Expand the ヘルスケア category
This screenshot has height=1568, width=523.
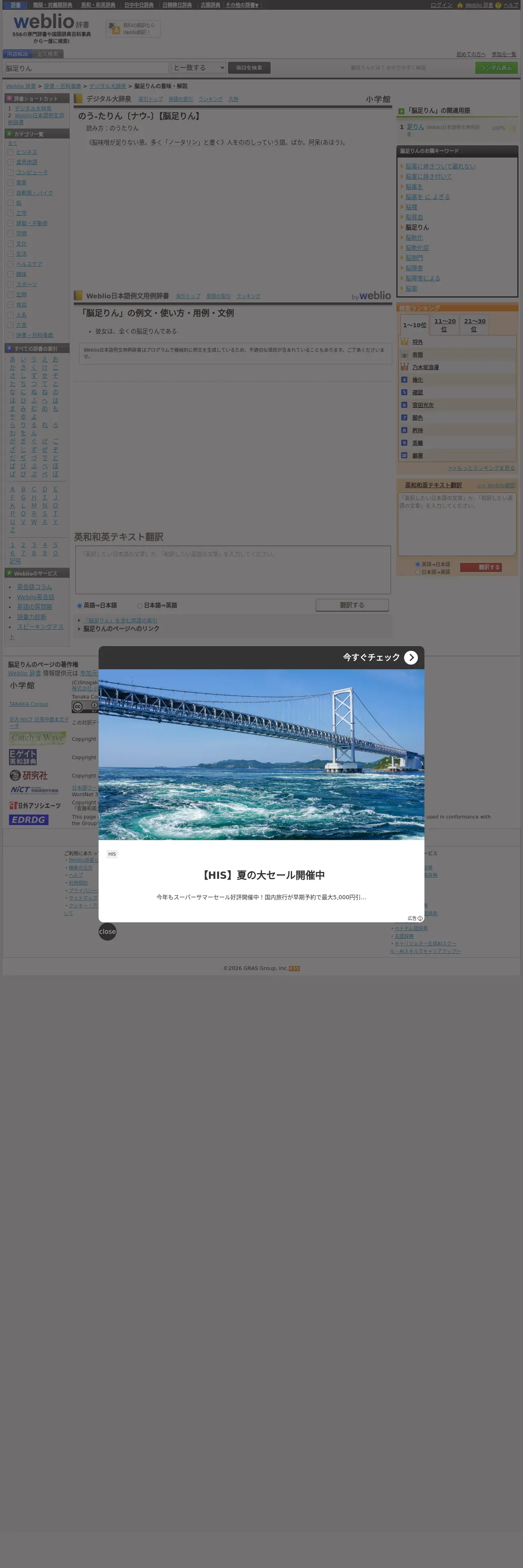click(10, 264)
